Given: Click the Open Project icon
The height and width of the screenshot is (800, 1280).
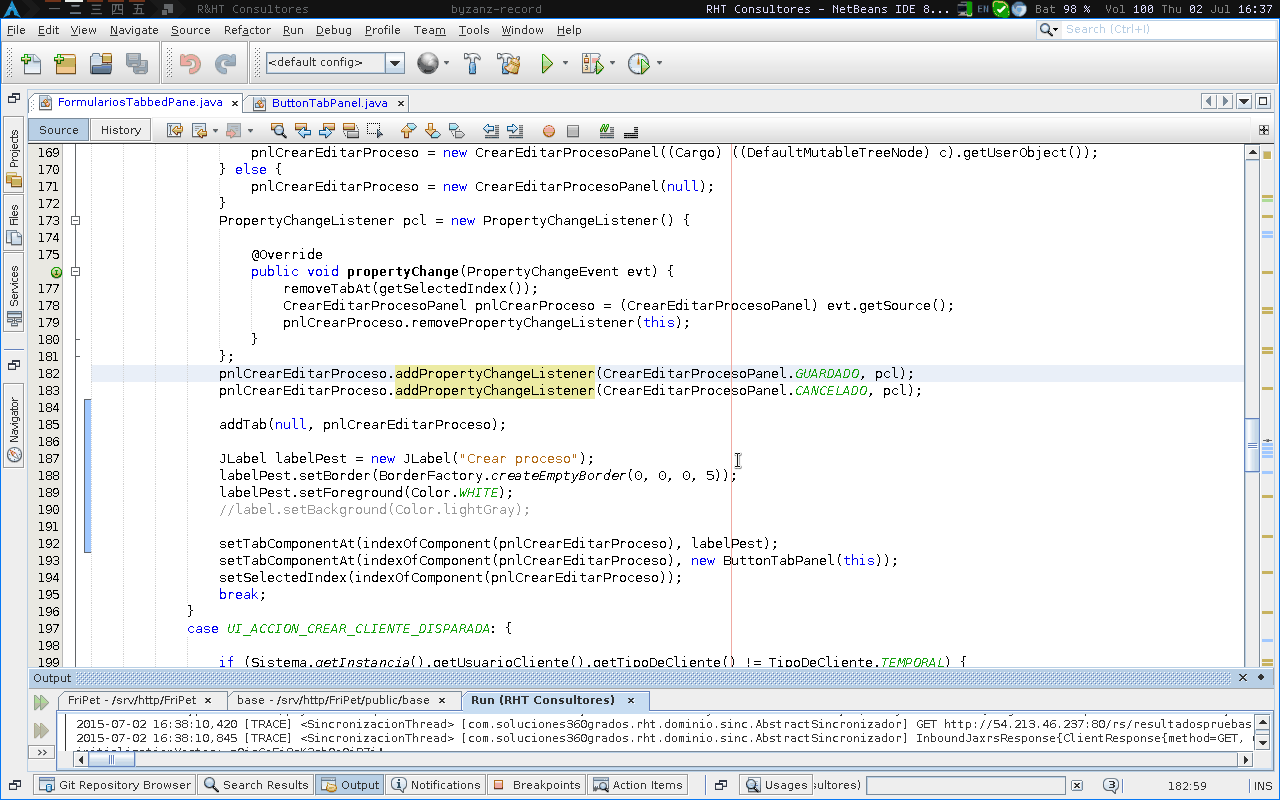Looking at the screenshot, I should coord(101,64).
